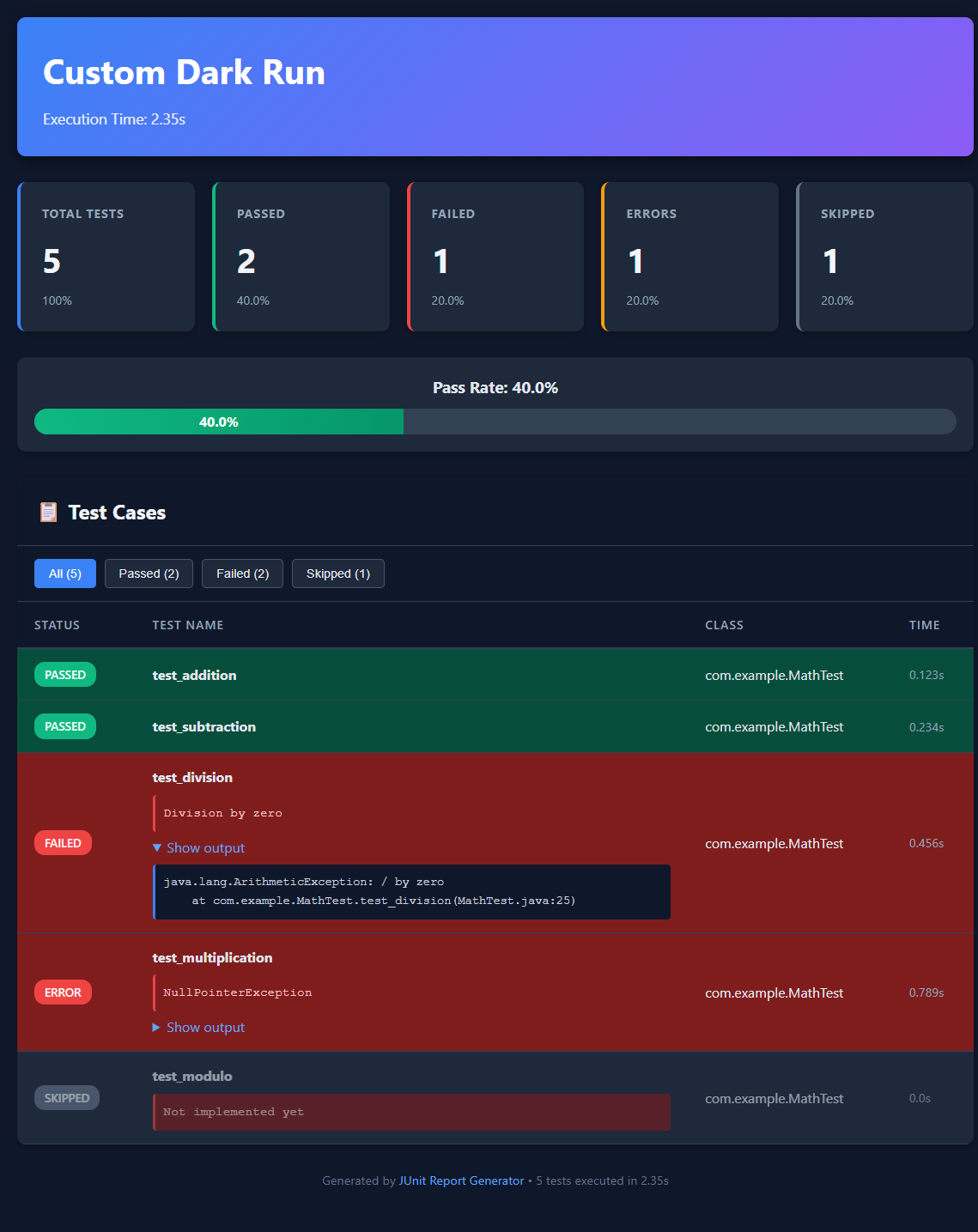Click the ERROR badge for test_multiplication

tap(63, 992)
